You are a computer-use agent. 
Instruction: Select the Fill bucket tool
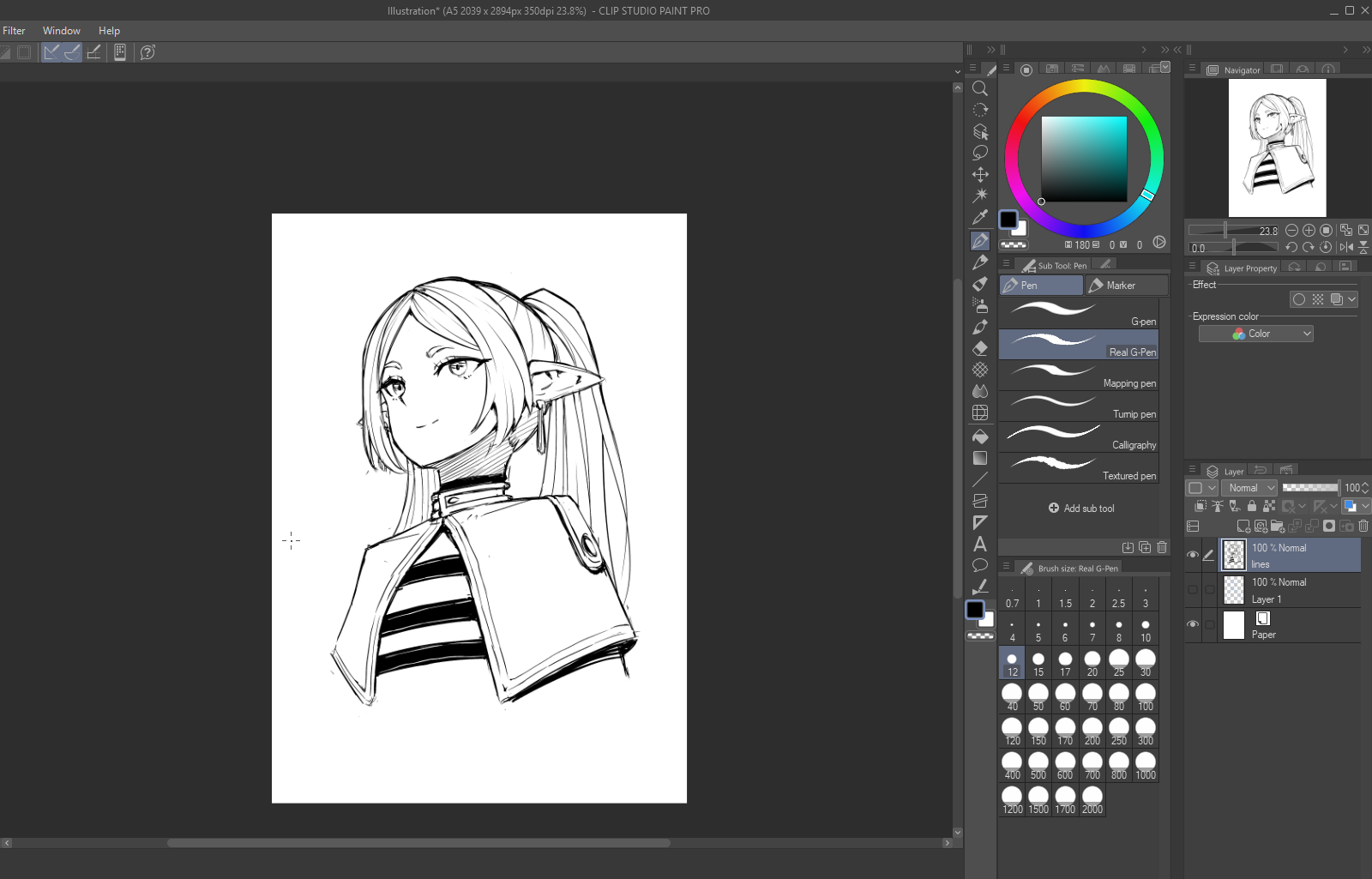point(980,436)
